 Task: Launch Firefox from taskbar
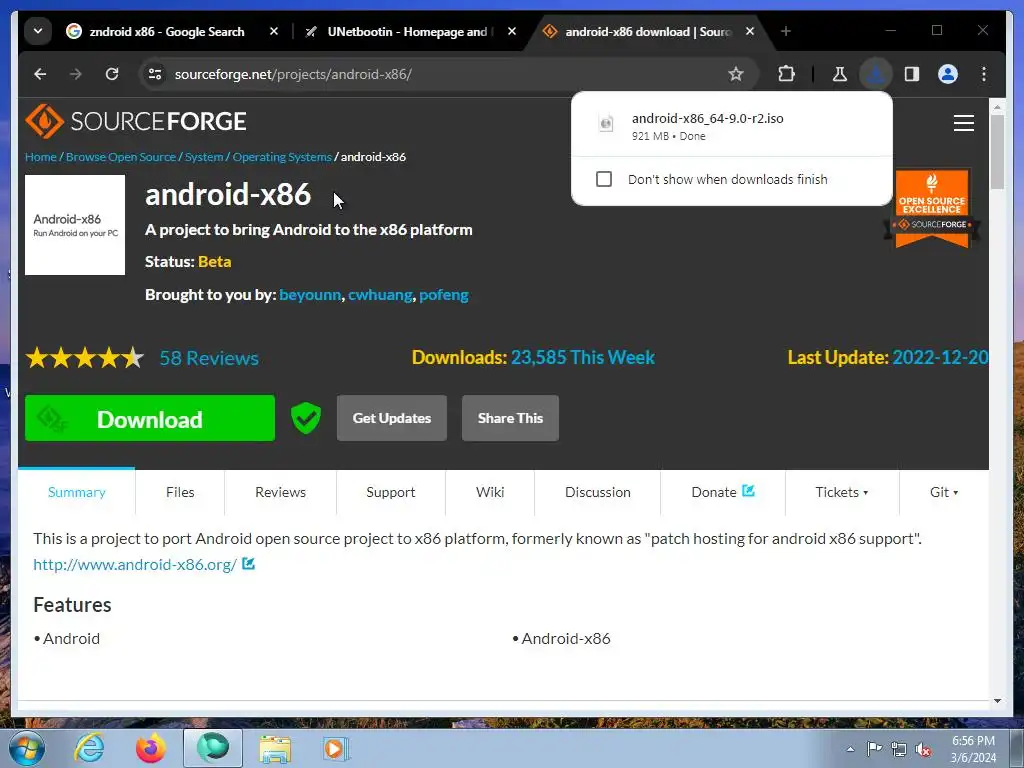(150, 748)
